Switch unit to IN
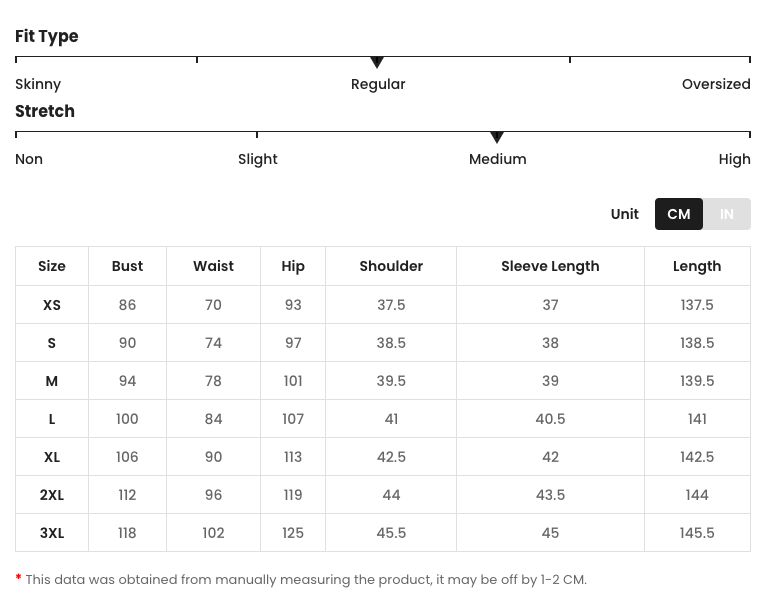765x616 pixels. tap(727, 214)
